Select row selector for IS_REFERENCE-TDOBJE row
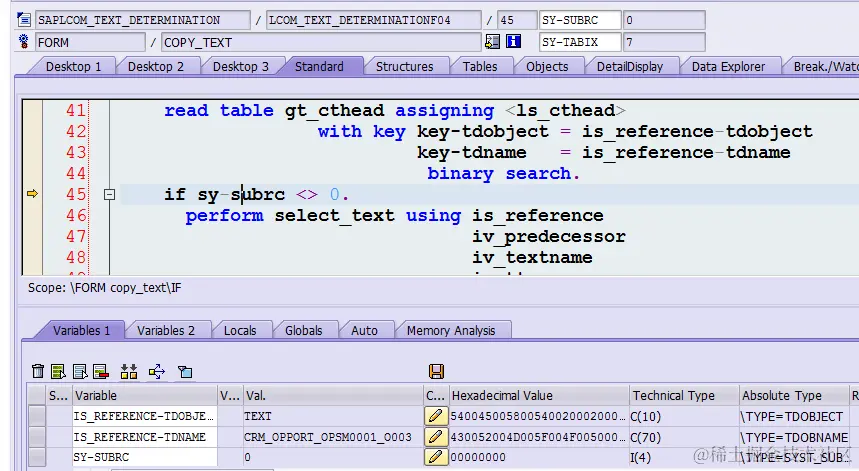Screen dimensions: 859x471 point(37,416)
